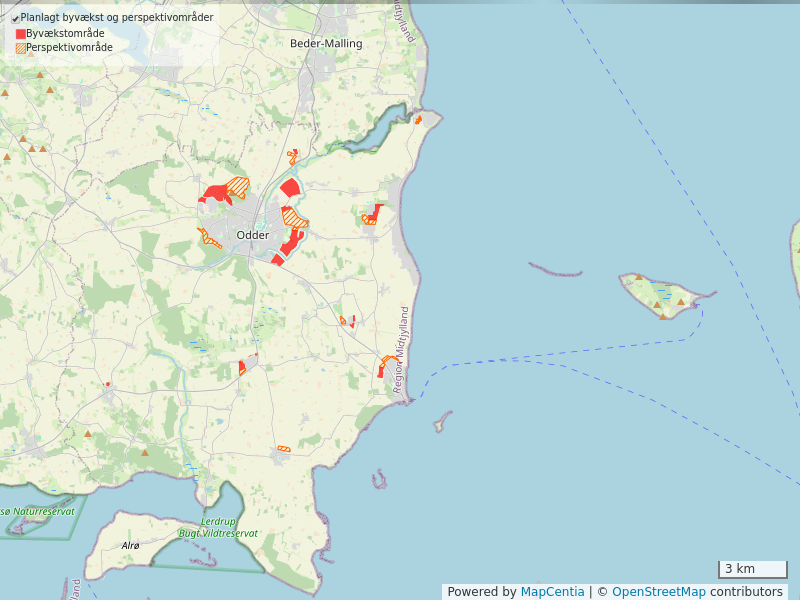The width and height of the screenshot is (800, 600).
Task: Select the large hatched area northwest of Odder
Action: pos(238,186)
